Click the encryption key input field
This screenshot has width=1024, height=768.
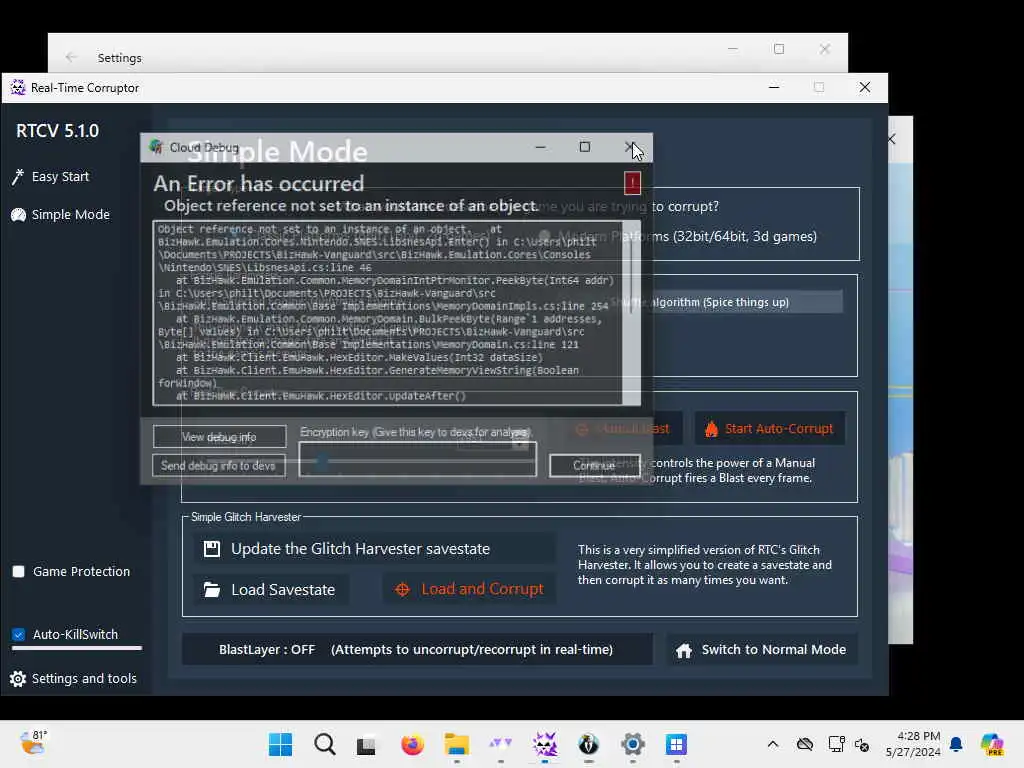click(x=417, y=459)
